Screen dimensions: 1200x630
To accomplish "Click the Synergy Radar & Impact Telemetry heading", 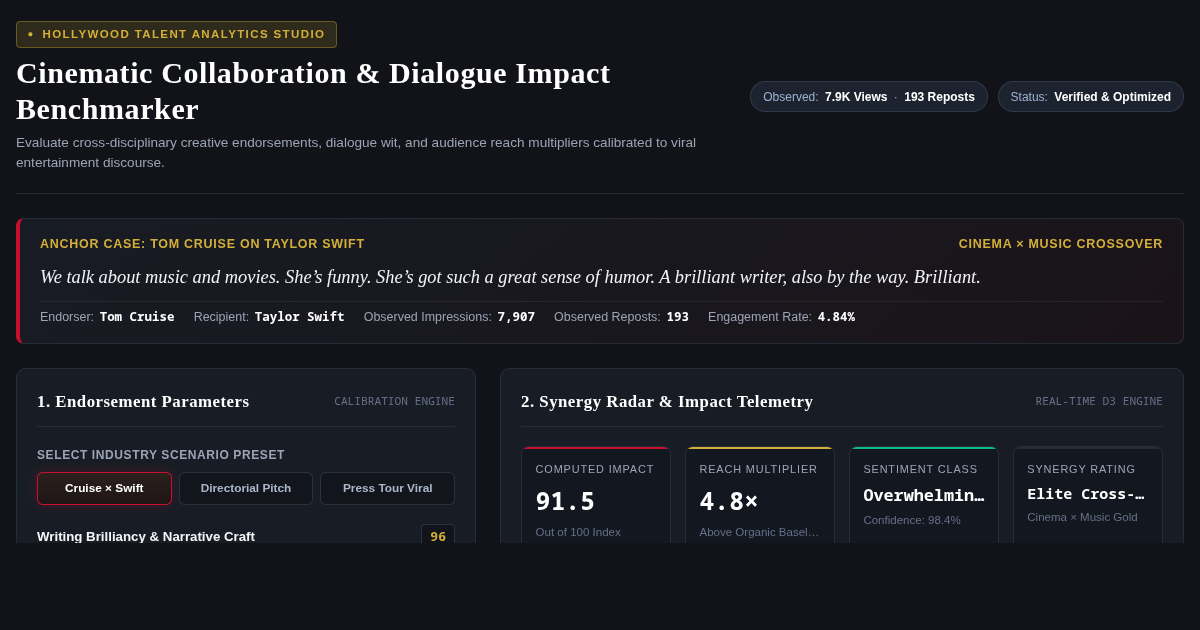I will click(x=667, y=401).
